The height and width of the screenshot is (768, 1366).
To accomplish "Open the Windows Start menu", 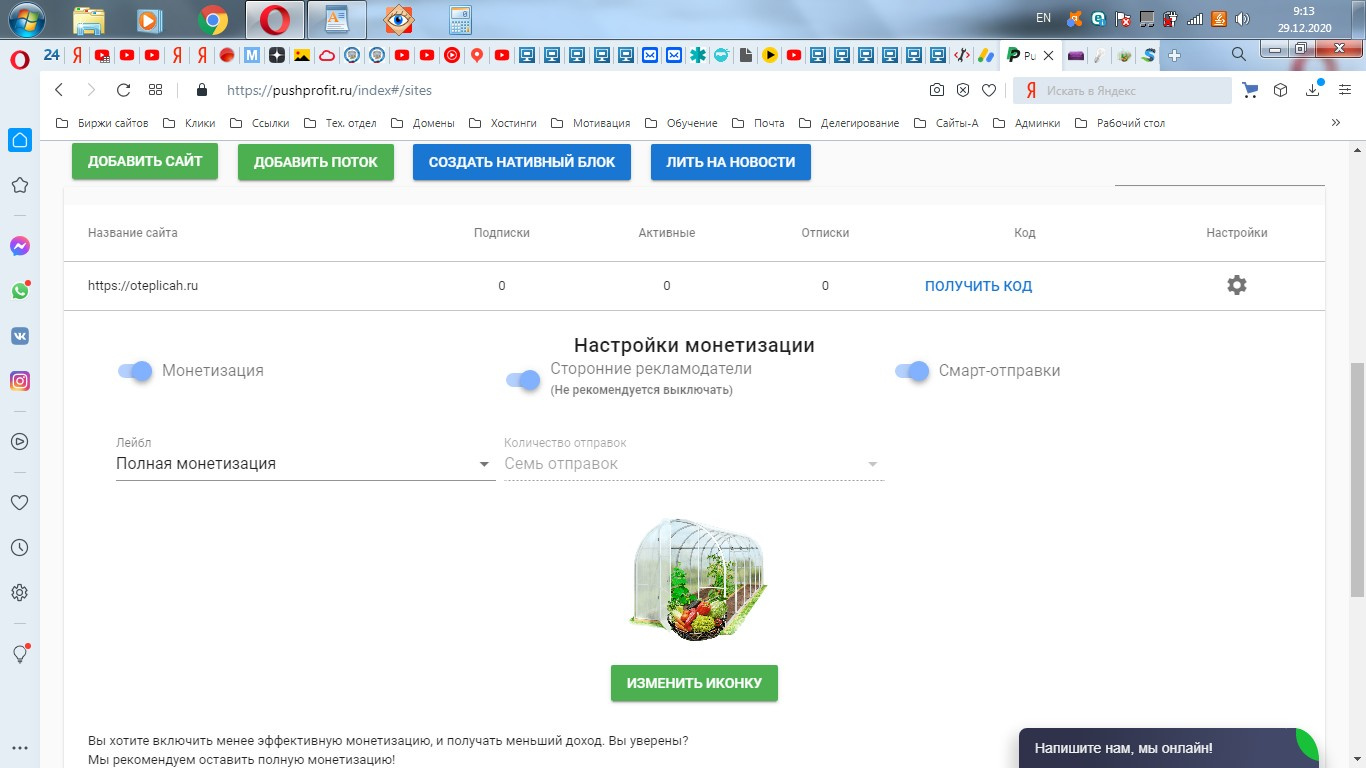I will [26, 19].
